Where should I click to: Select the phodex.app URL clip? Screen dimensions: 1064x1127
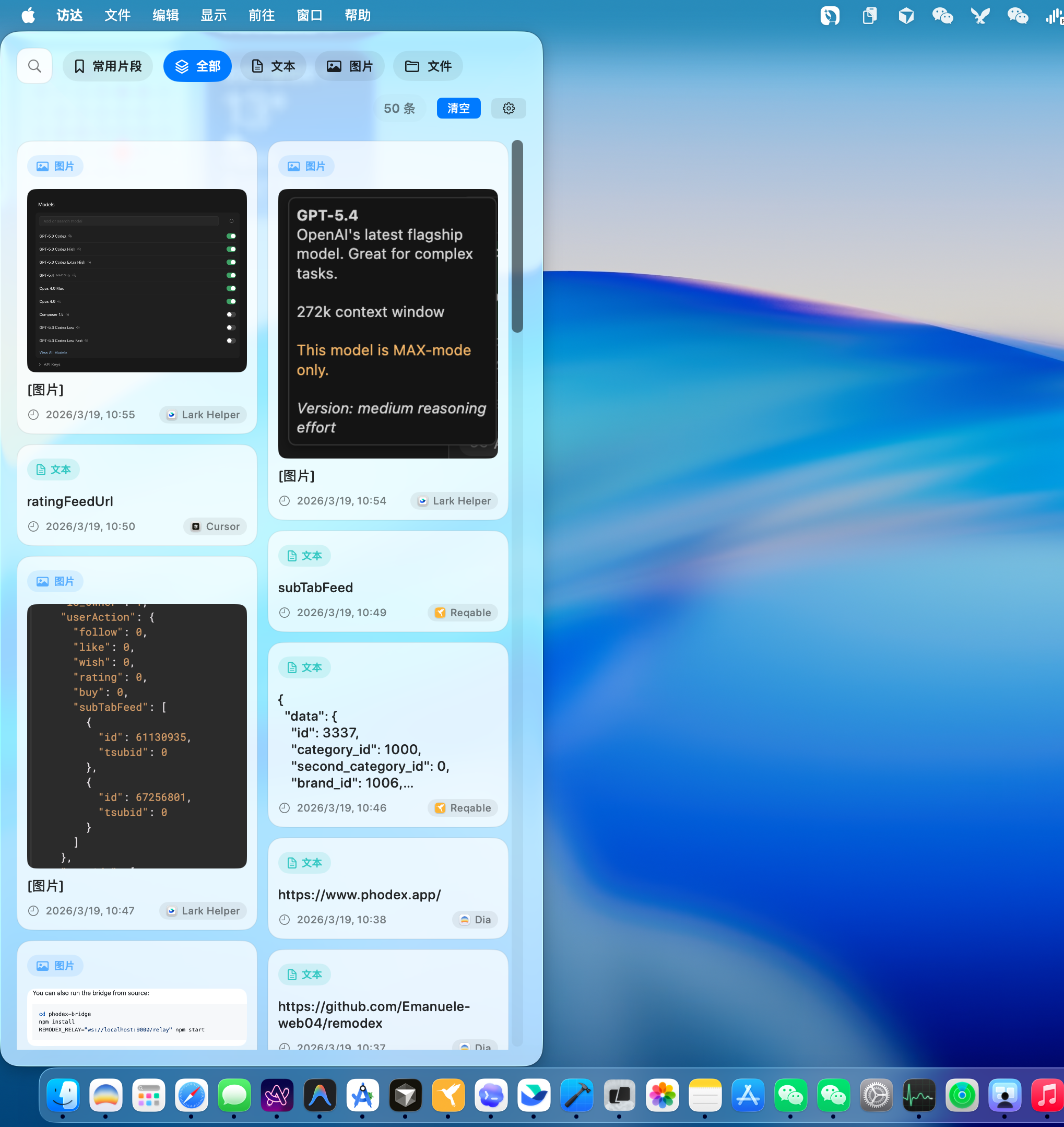pyautogui.click(x=359, y=894)
